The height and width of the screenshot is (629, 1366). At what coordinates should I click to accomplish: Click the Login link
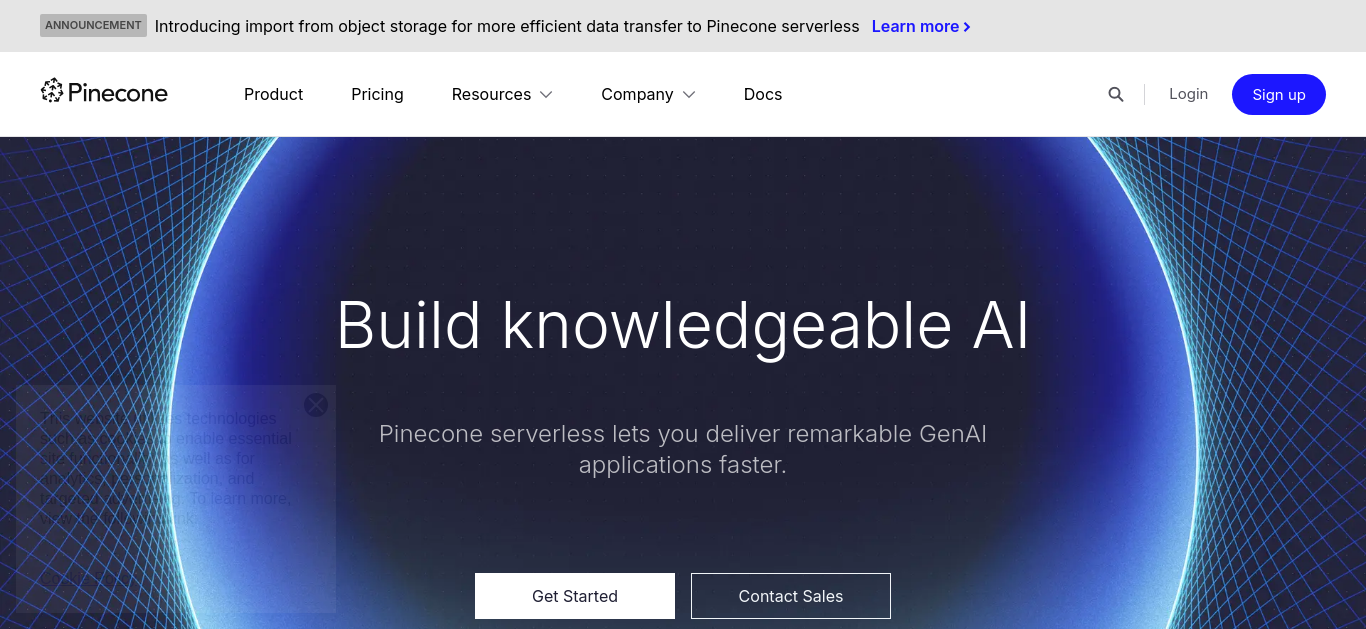pos(1188,93)
